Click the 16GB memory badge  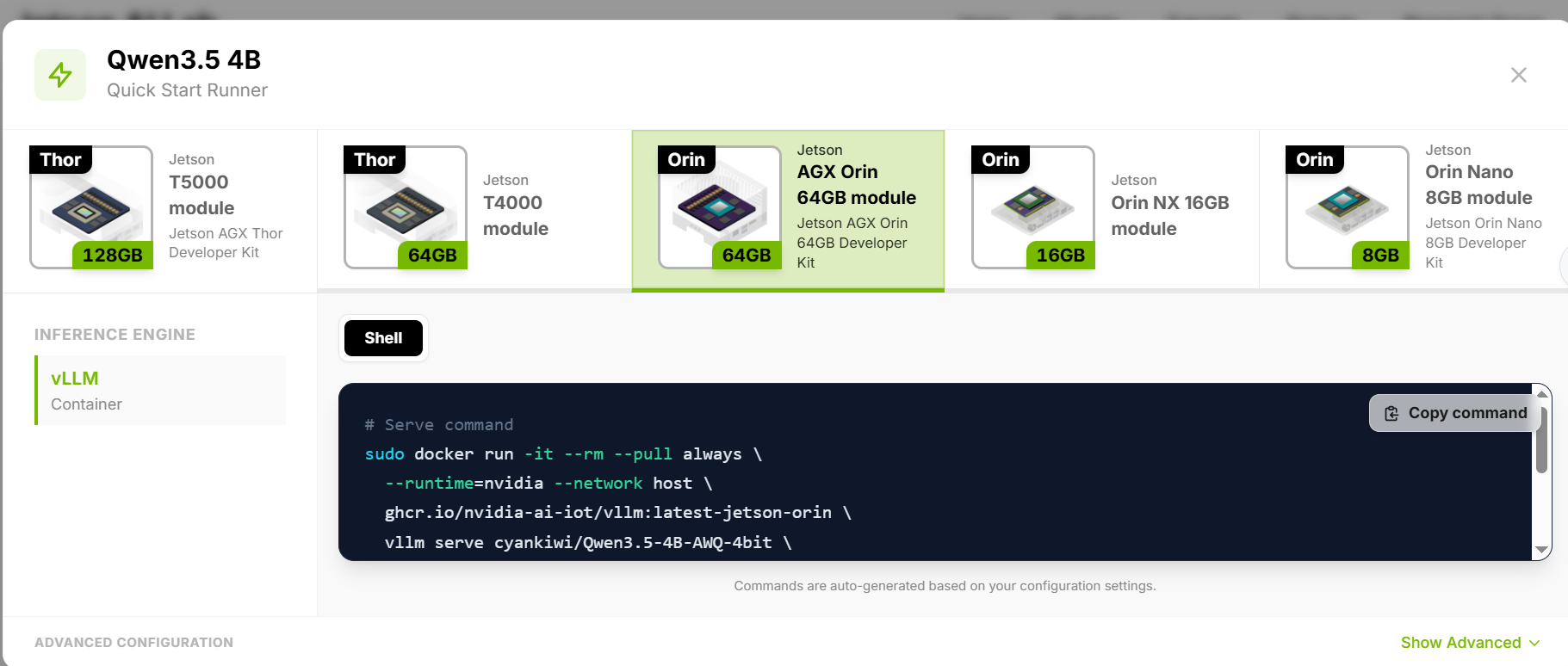coord(1061,256)
